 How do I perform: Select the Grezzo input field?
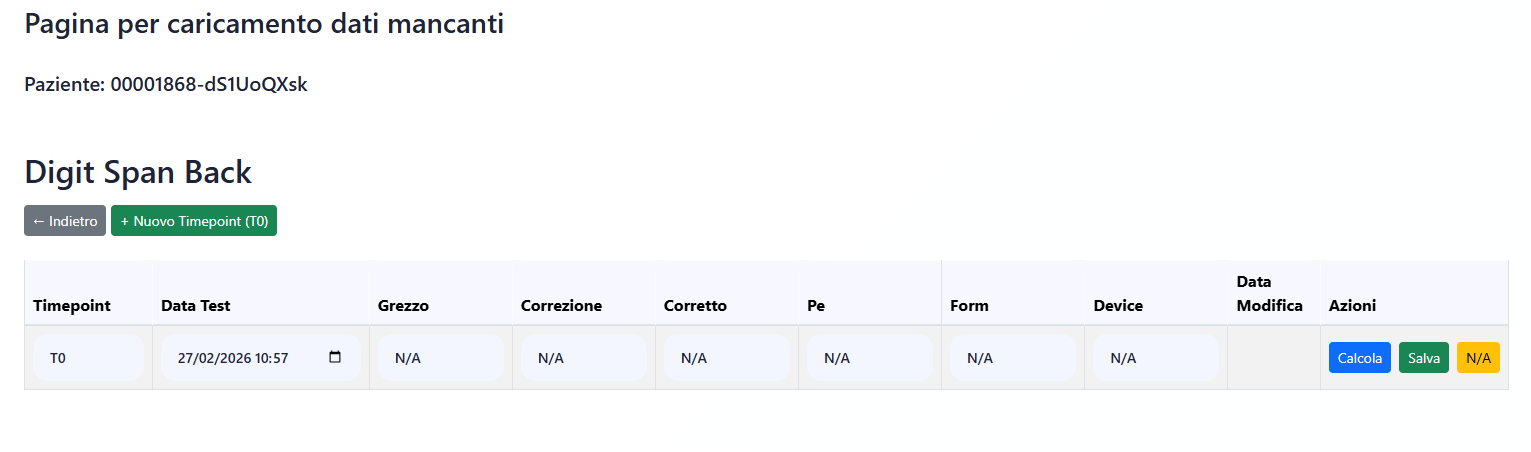(x=440, y=358)
